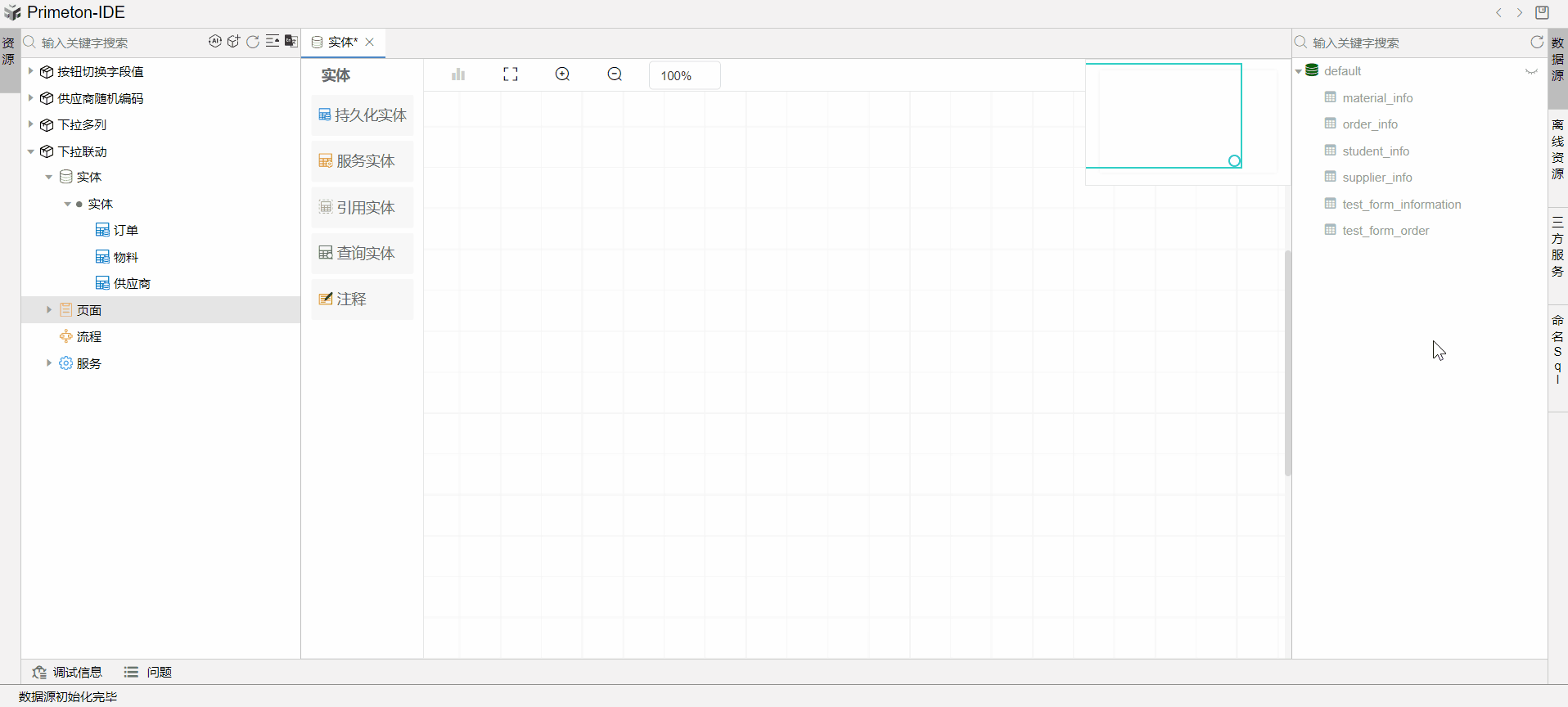Click the fit-to-screen icon in canvas toolbar
This screenshot has height=707, width=1568.
(x=511, y=74)
